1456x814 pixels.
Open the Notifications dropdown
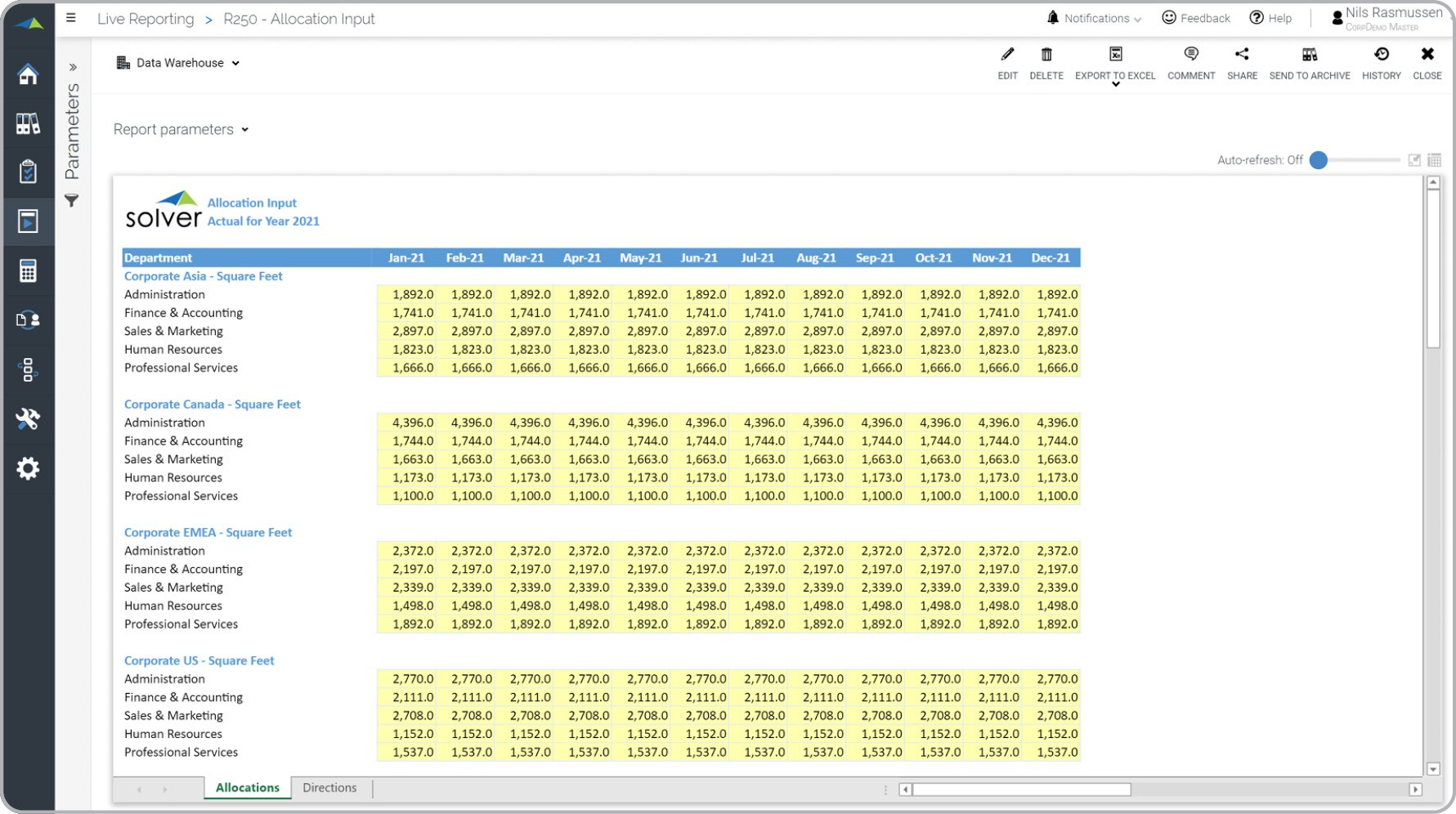[x=1095, y=18]
